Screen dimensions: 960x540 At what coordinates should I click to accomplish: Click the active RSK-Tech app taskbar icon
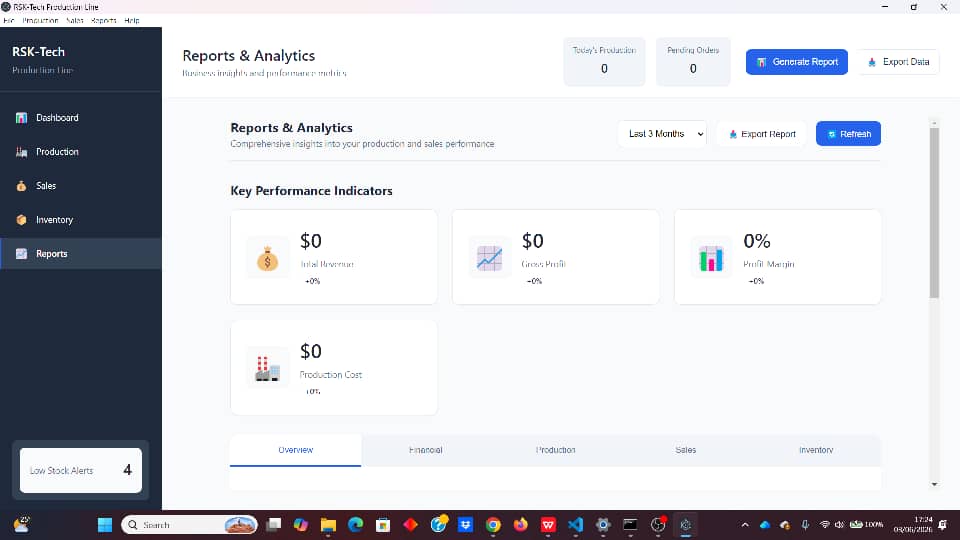(x=686, y=525)
